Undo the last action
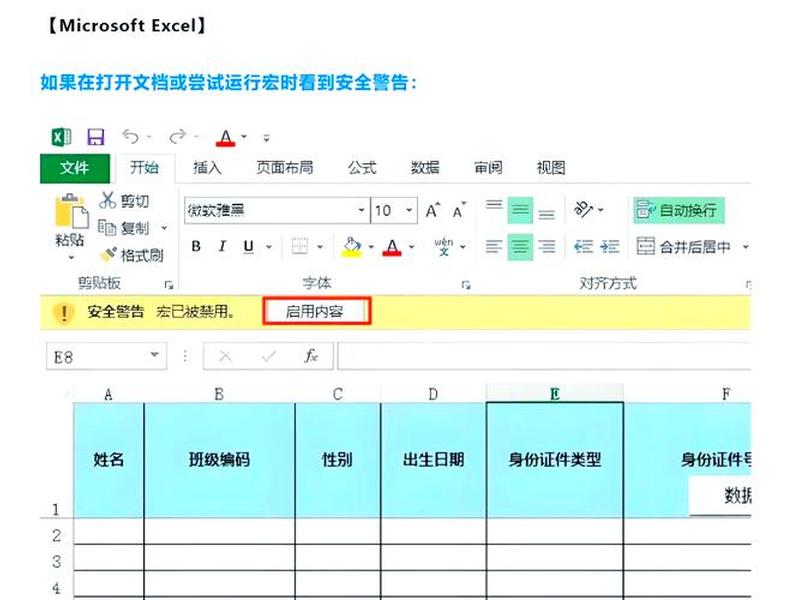Image resolution: width=800 pixels, height=600 pixels. point(131,136)
